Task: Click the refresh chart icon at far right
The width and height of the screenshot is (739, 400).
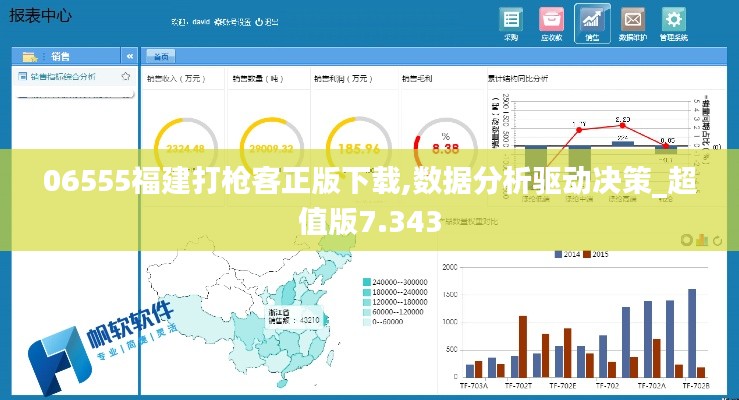Action: tap(717, 240)
